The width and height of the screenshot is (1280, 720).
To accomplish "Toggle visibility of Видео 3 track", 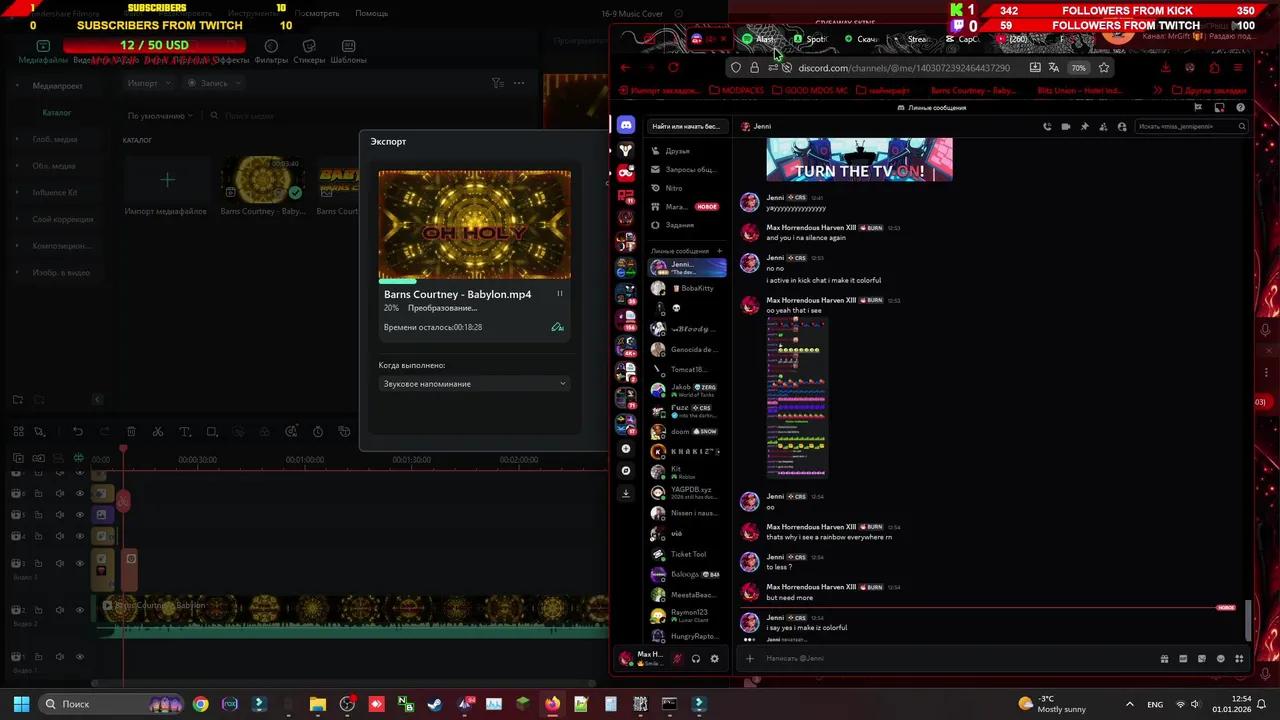I will [x=80, y=563].
